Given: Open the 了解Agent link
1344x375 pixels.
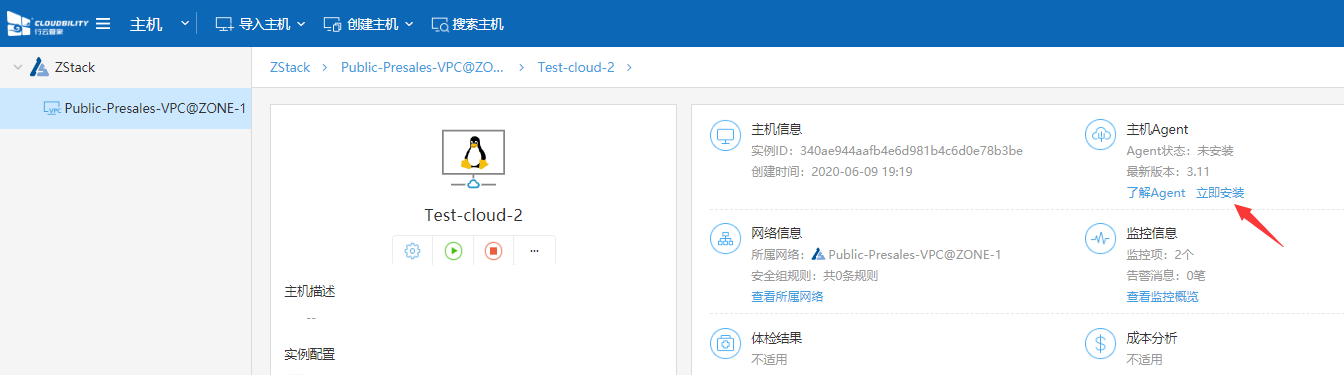Looking at the screenshot, I should [x=1155, y=192].
